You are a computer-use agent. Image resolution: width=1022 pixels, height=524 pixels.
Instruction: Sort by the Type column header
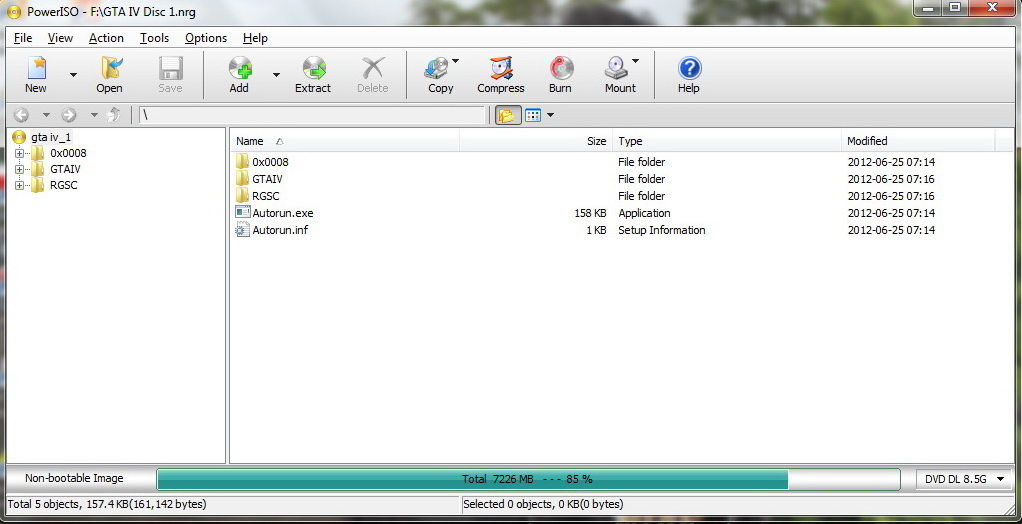pos(727,141)
